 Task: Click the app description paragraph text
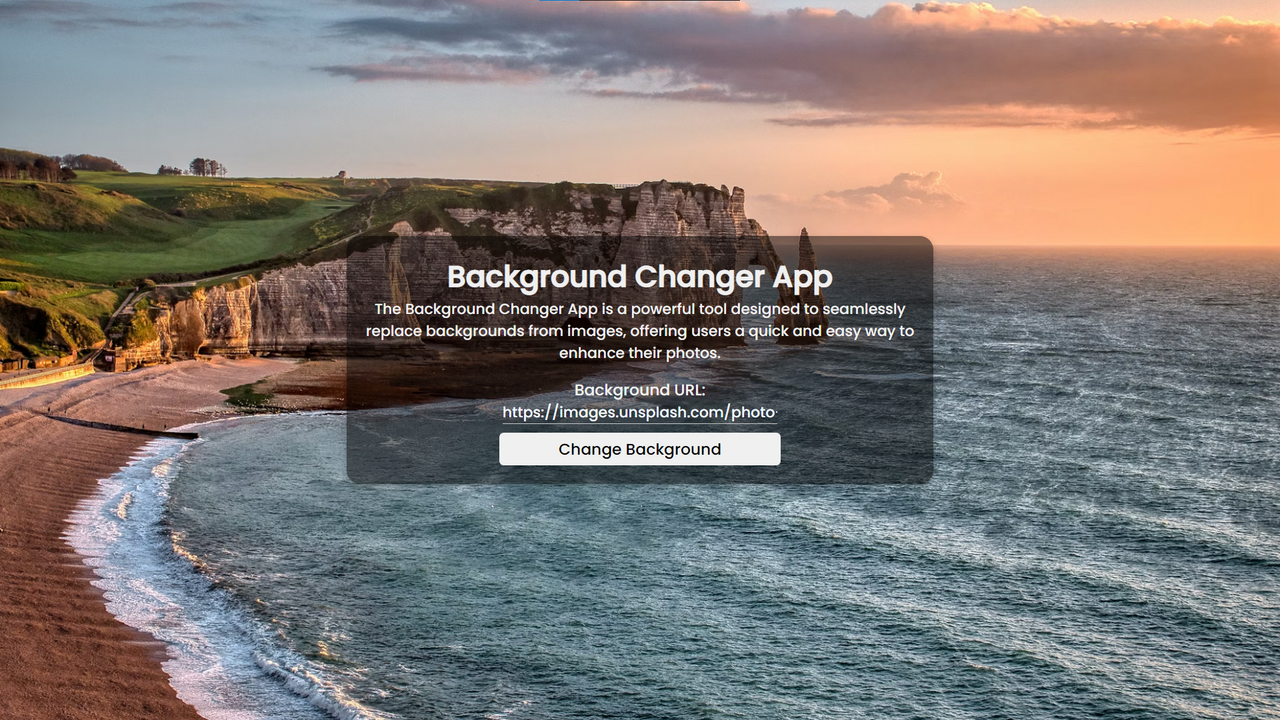[640, 331]
